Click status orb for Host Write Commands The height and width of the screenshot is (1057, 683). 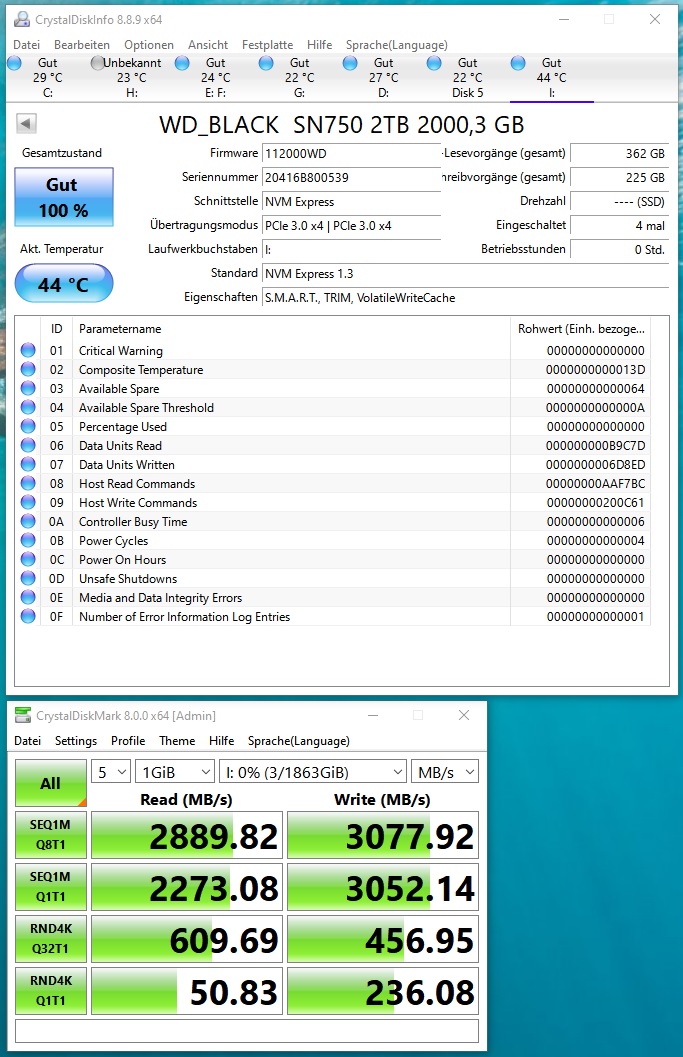pos(28,502)
